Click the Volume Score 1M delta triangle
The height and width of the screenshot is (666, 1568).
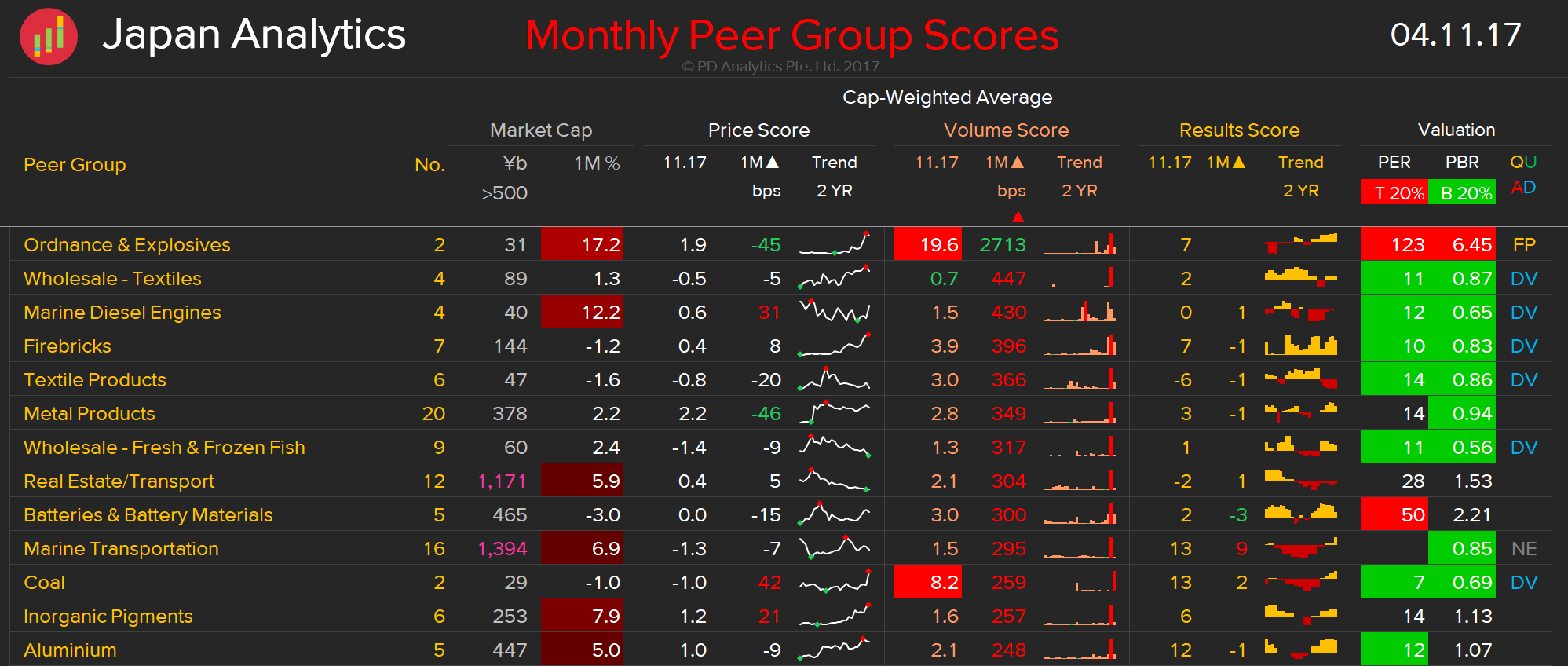pos(1017,163)
